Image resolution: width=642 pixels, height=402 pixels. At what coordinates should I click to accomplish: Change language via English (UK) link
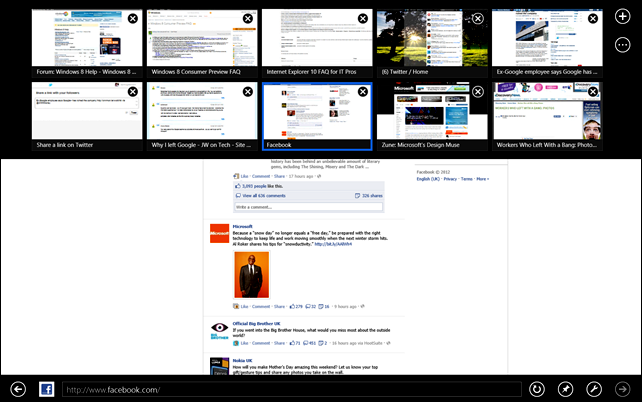pyautogui.click(x=428, y=179)
